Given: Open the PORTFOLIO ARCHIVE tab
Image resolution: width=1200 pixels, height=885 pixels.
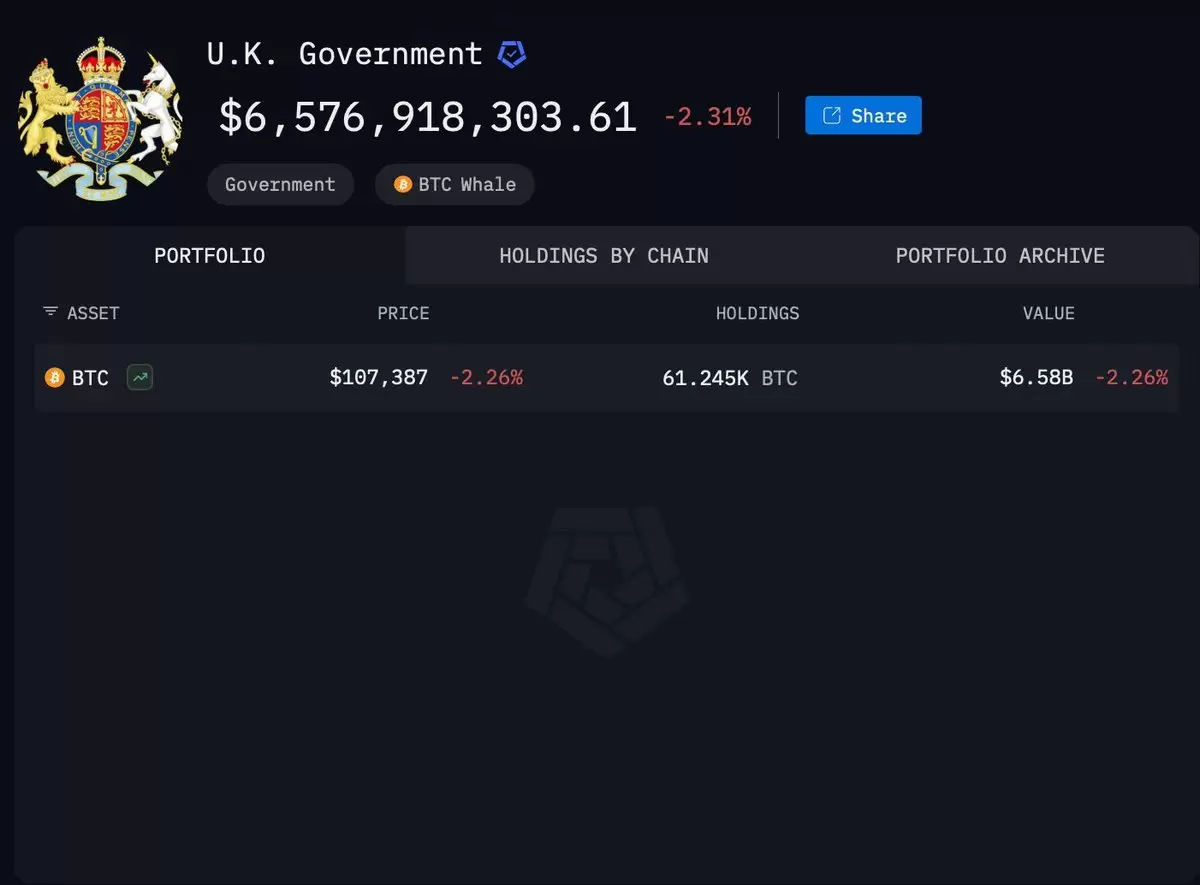Looking at the screenshot, I should click(x=1000, y=256).
